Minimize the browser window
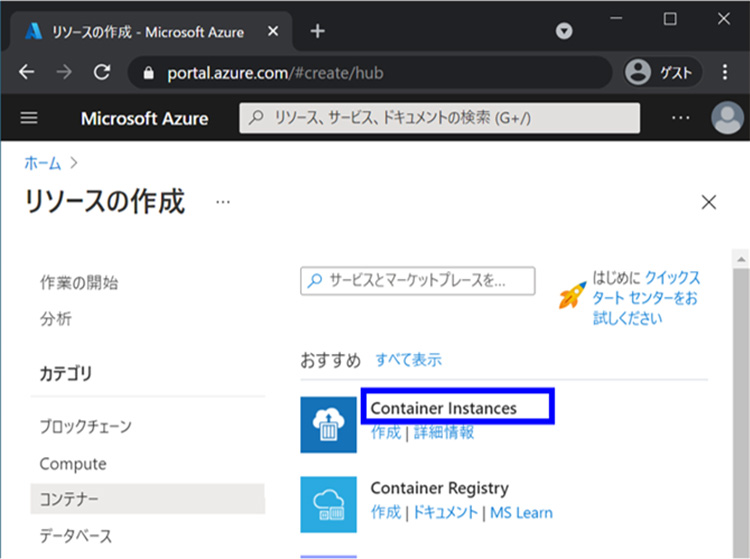Image resolution: width=750 pixels, height=559 pixels. 616,18
